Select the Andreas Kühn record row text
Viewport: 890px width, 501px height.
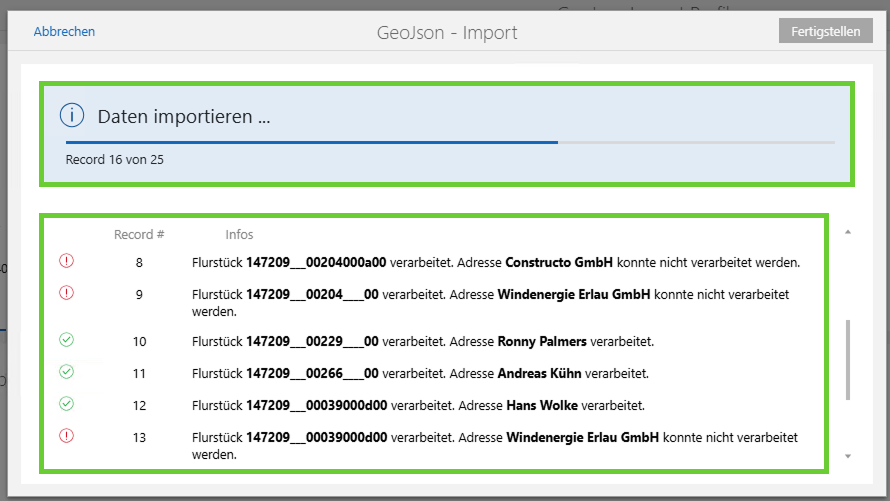pos(420,374)
